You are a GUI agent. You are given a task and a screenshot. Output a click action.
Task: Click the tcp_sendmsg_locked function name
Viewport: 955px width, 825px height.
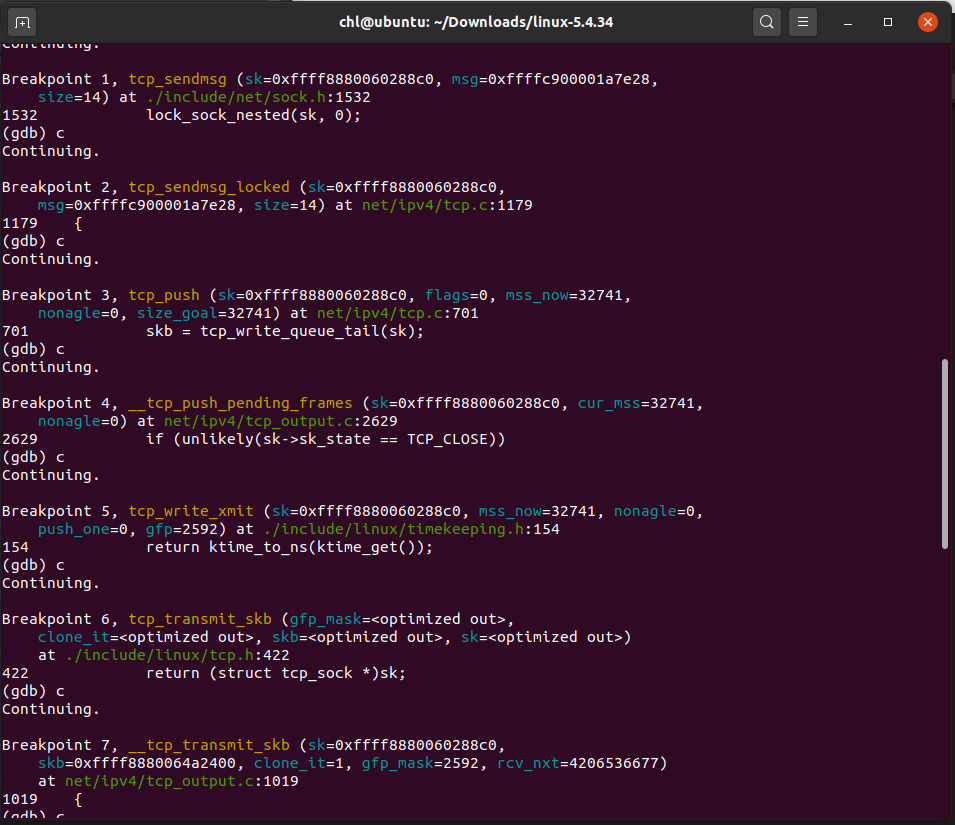[x=209, y=188]
